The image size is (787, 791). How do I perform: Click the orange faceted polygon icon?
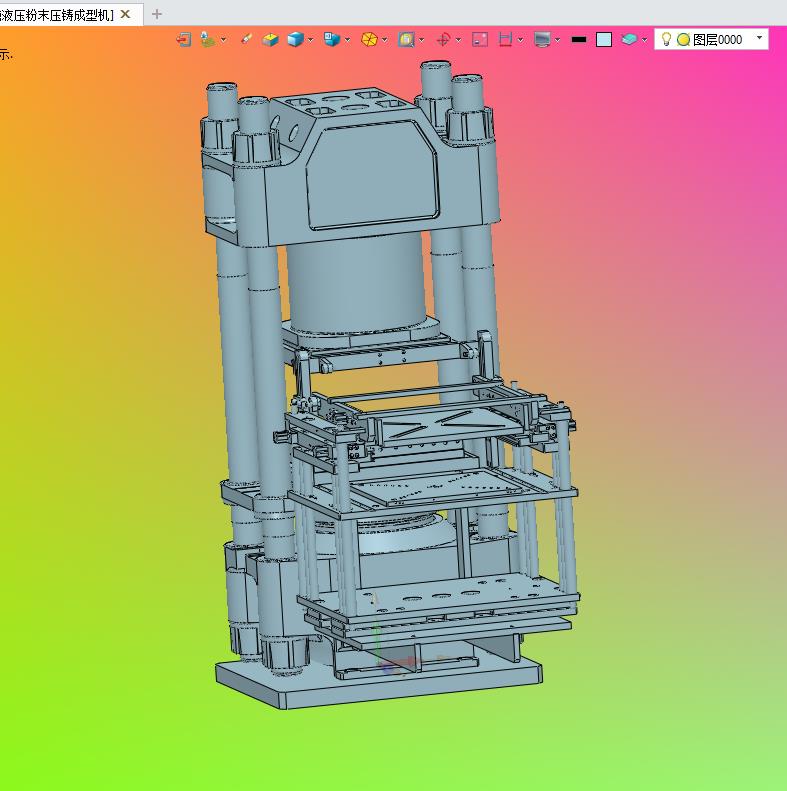[x=369, y=39]
